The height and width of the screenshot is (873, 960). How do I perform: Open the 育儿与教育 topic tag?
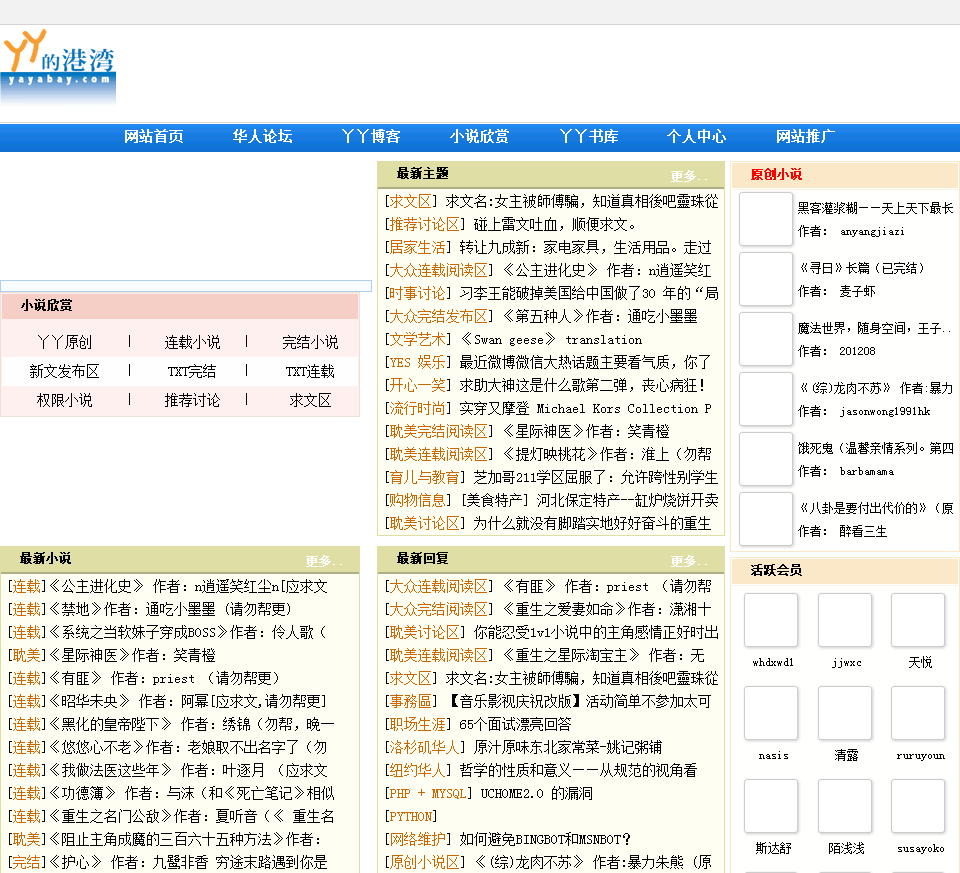(x=424, y=478)
